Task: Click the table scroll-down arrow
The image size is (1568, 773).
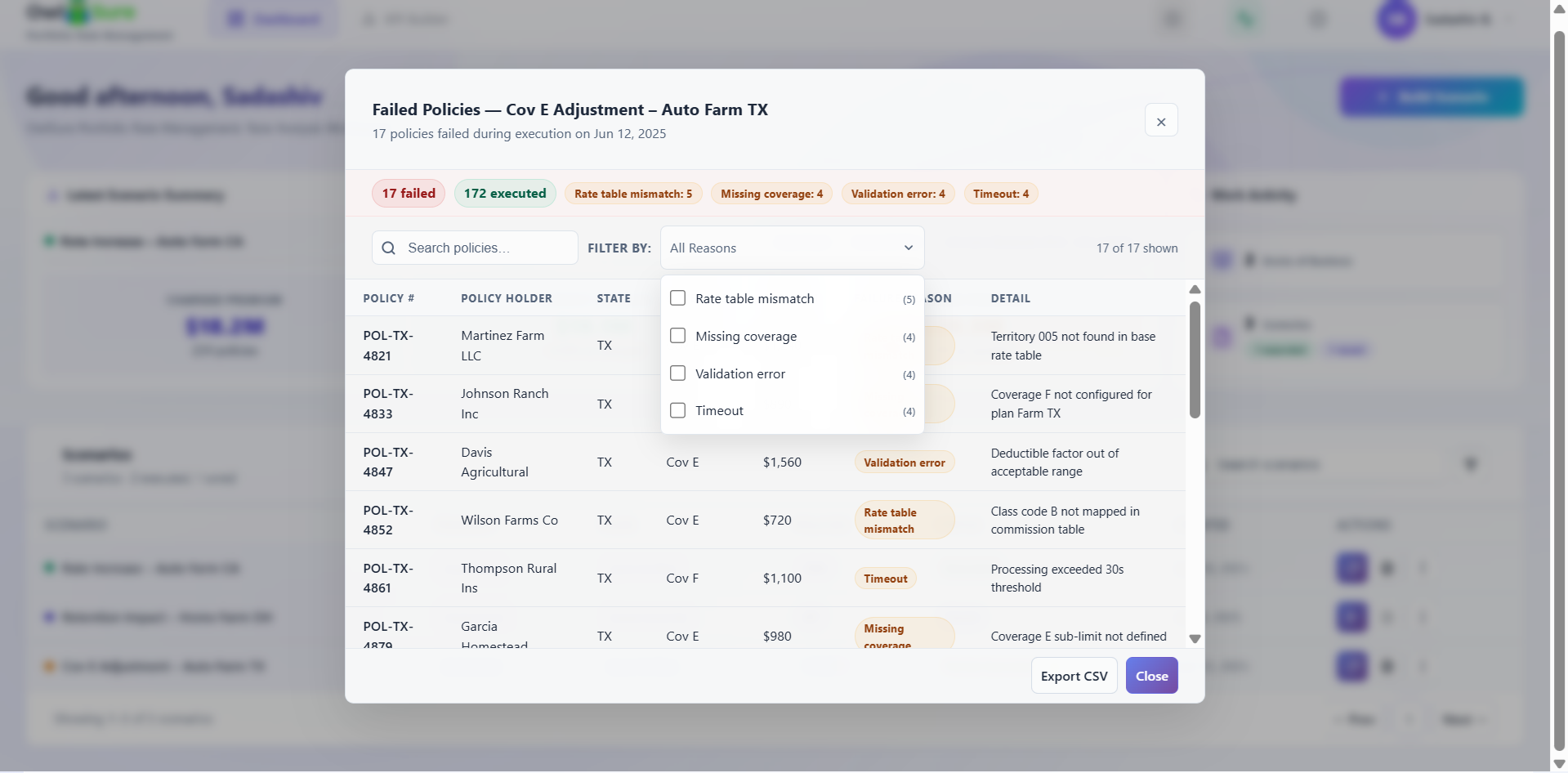Action: [1195, 639]
